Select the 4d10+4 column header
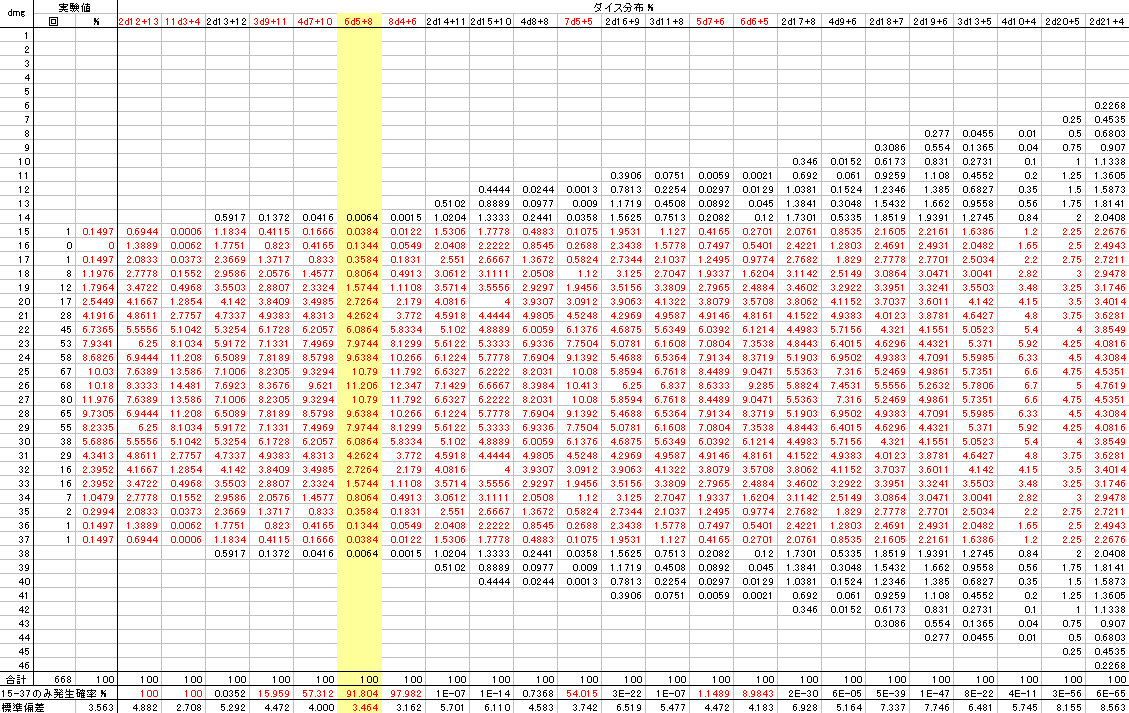The width and height of the screenshot is (1129, 713). point(1018,22)
